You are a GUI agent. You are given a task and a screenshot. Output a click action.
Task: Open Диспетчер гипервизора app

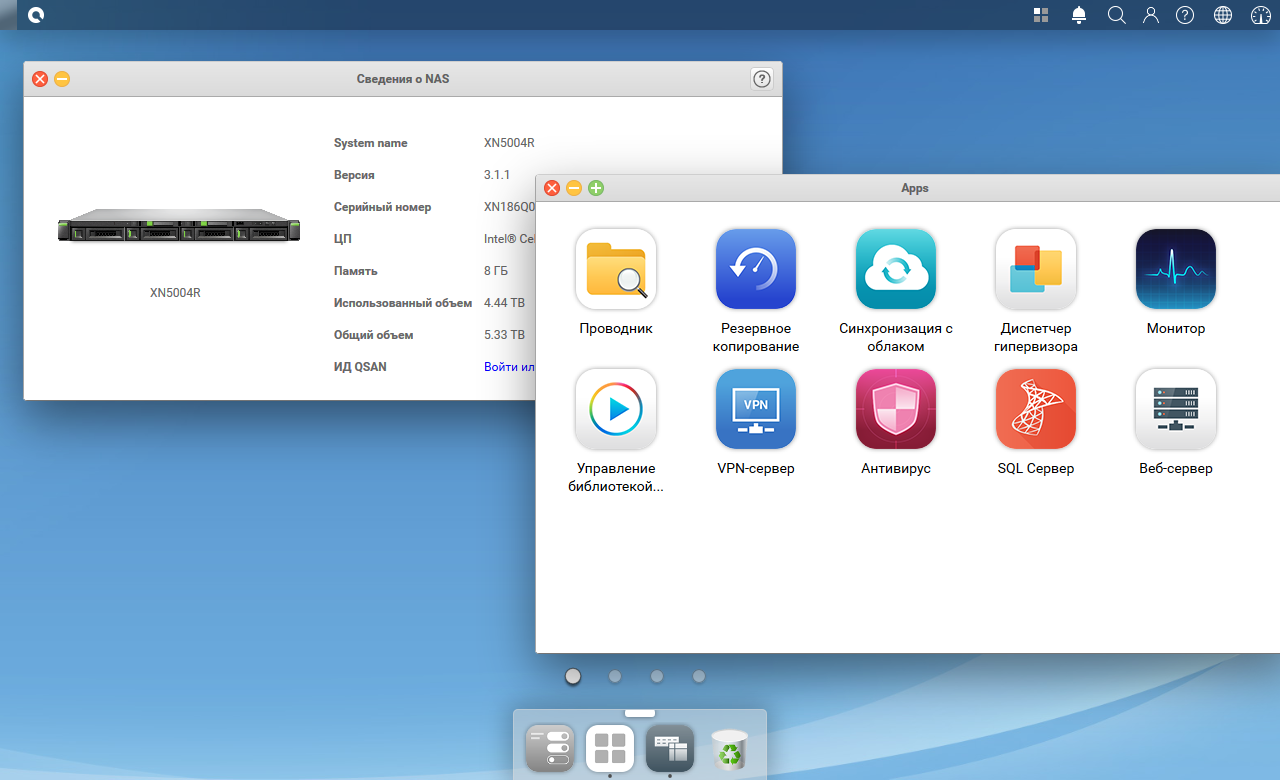point(1036,269)
